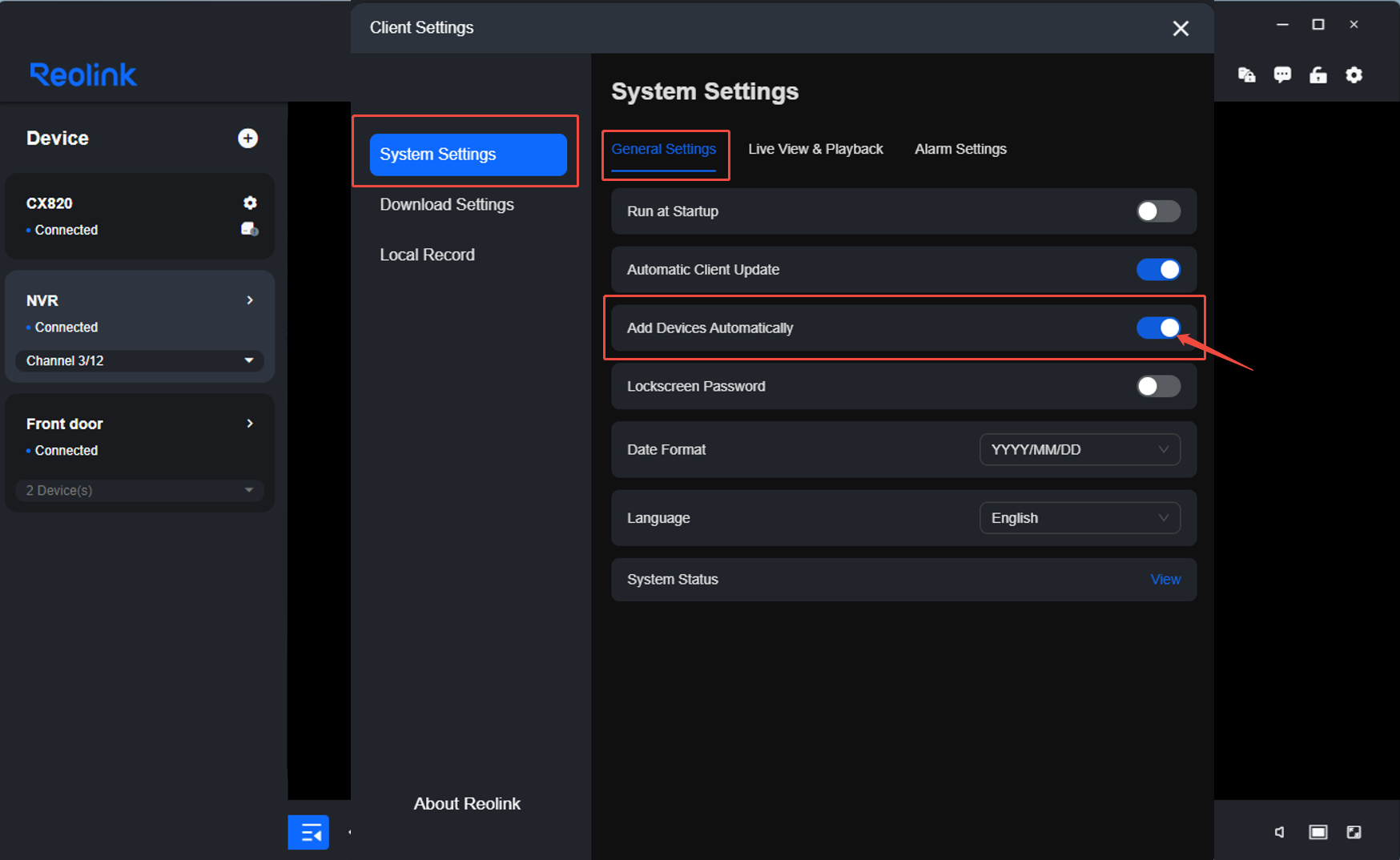Open the Channel 3/12 dropdown
Viewport: 1400px width, 860px height.
coord(139,360)
